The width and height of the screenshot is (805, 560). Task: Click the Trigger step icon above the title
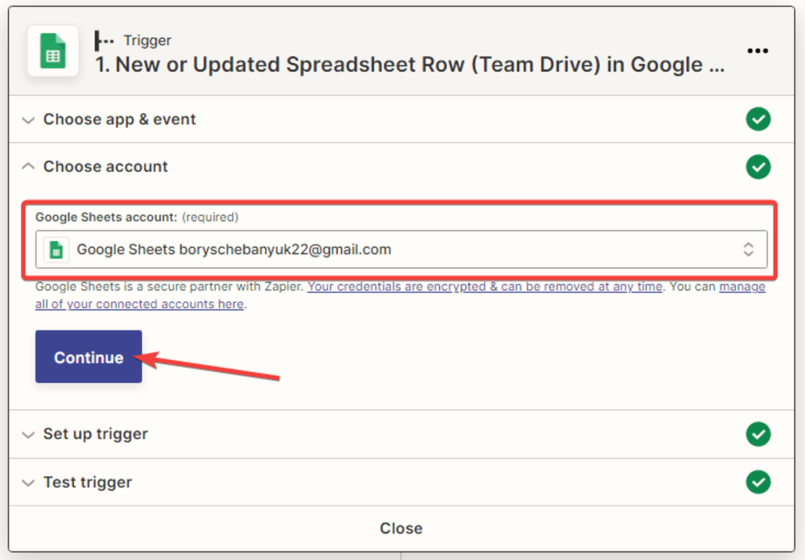click(x=104, y=40)
